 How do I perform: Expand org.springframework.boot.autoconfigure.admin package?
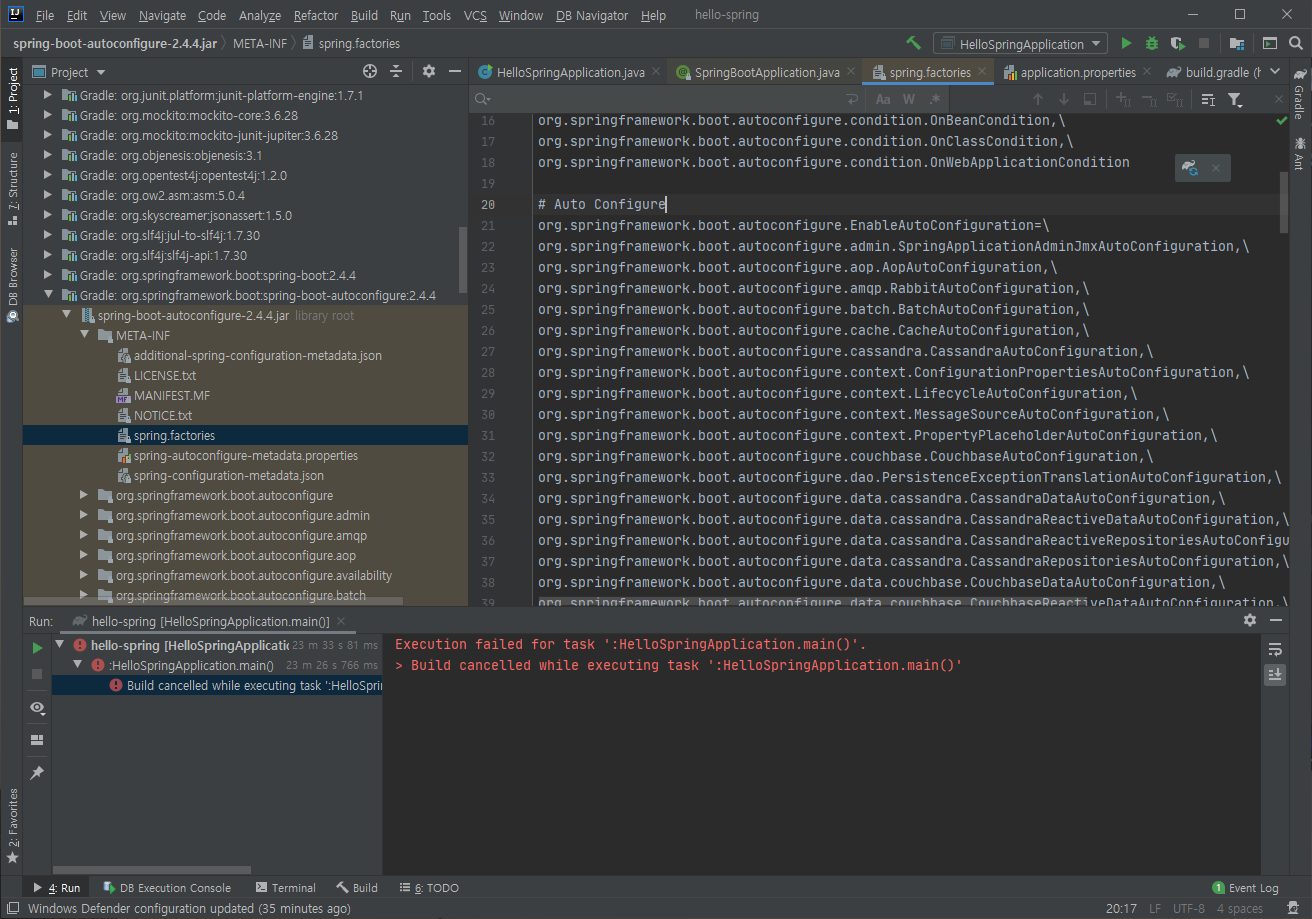[x=85, y=515]
